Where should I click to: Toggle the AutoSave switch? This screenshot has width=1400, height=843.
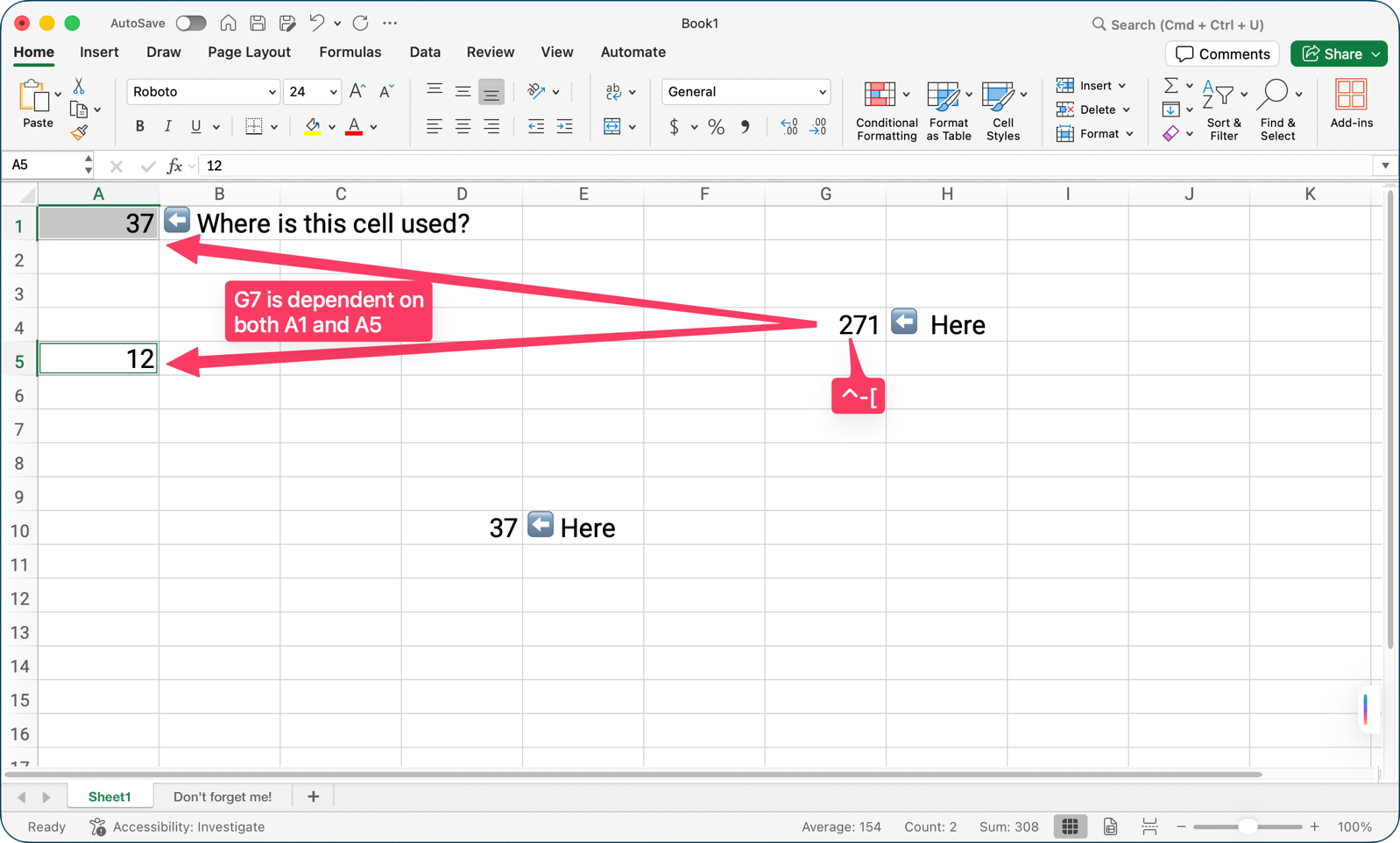191,24
